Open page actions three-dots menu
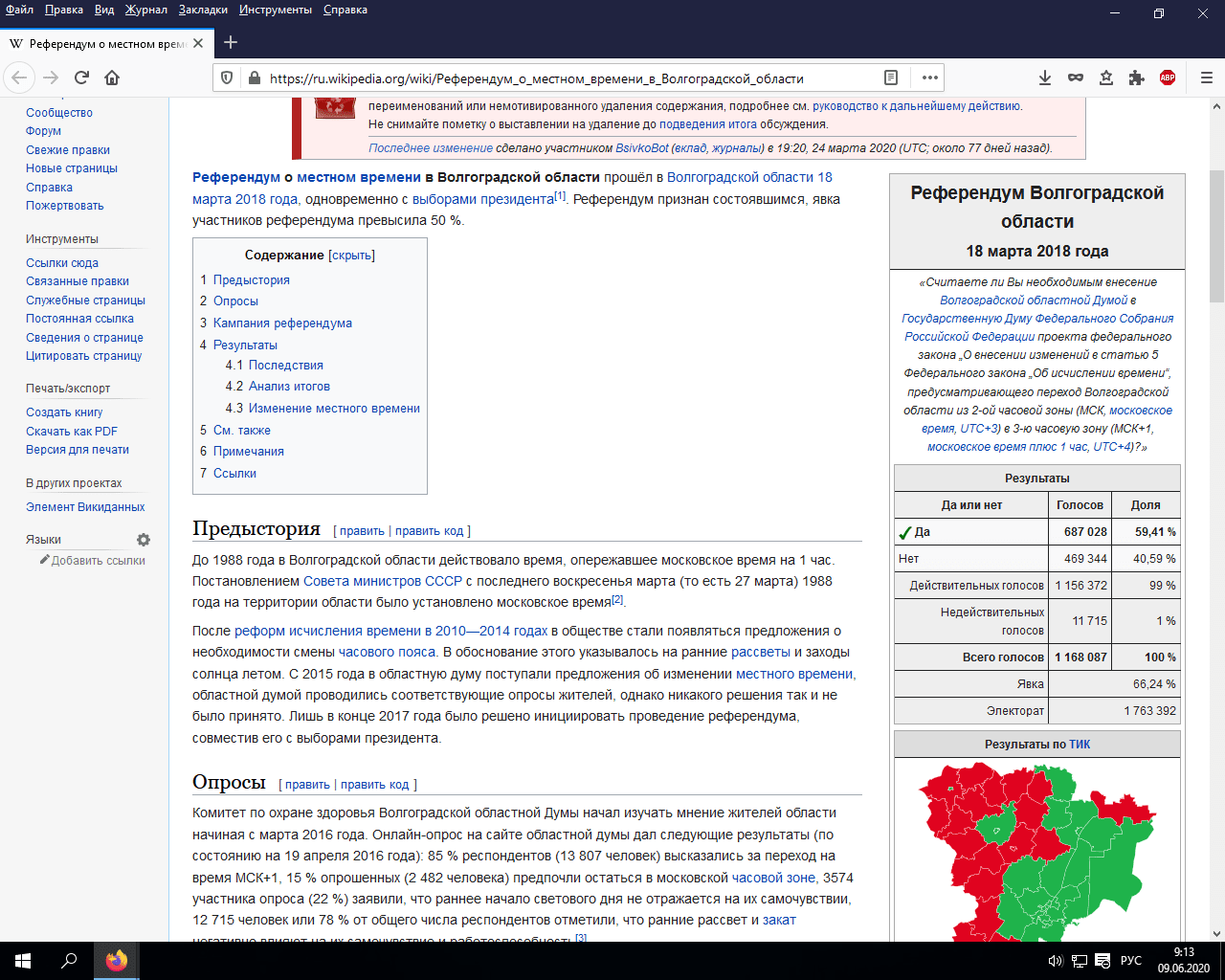 click(929, 78)
